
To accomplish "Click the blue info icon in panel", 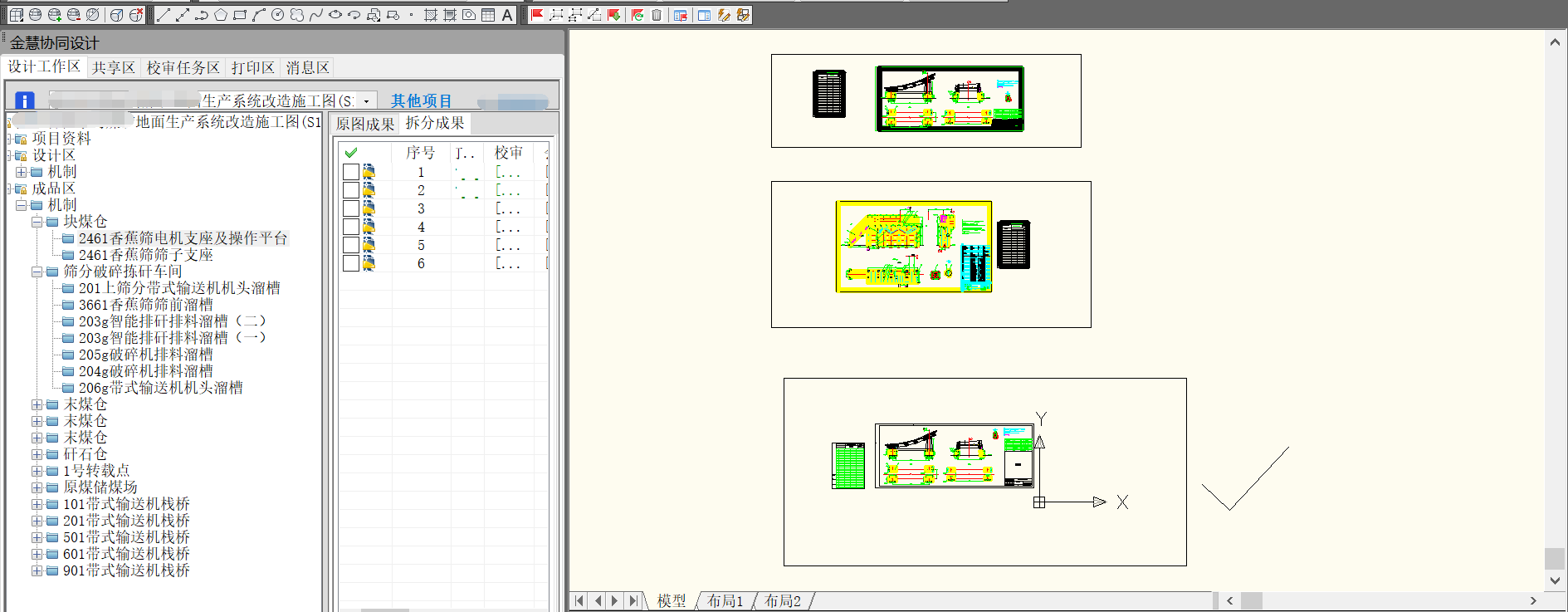I will coord(25,100).
